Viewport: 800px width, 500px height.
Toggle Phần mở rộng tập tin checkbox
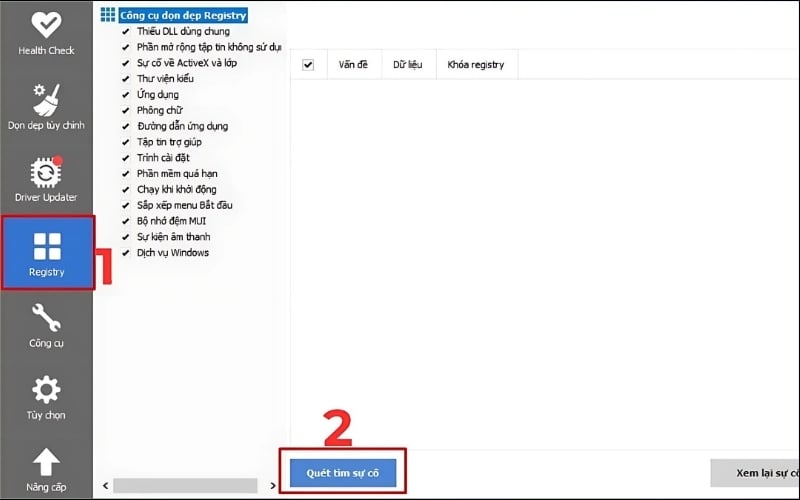[x=126, y=47]
